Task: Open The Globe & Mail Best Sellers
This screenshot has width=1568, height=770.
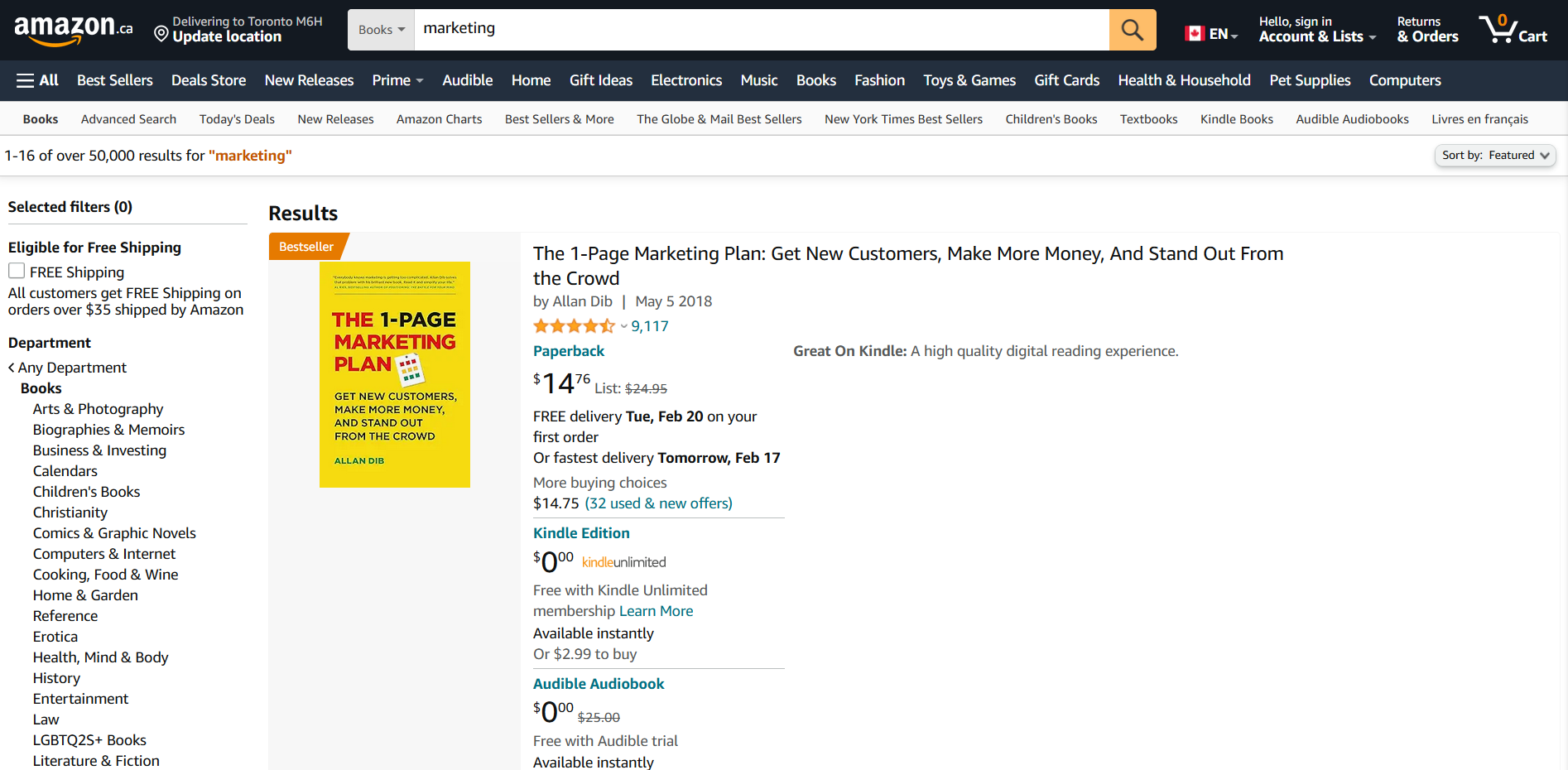Action: 719,119
